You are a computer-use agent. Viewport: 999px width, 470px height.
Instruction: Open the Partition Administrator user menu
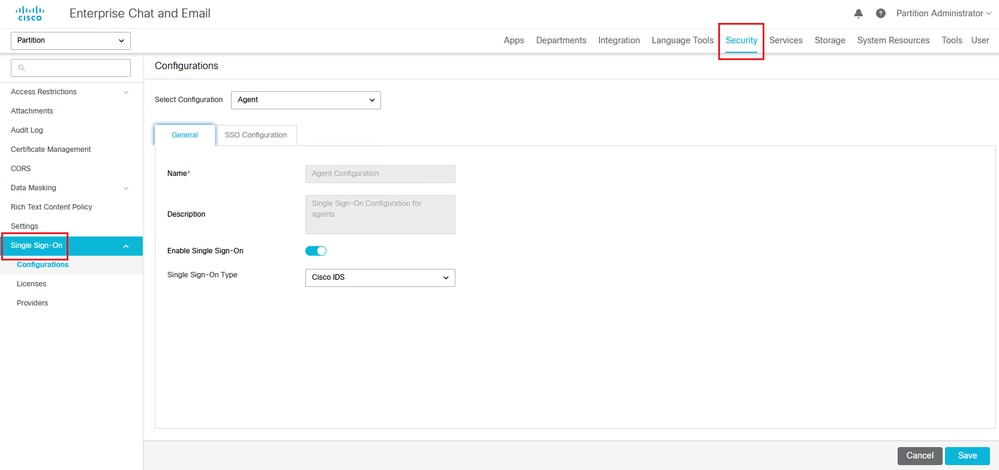point(944,13)
